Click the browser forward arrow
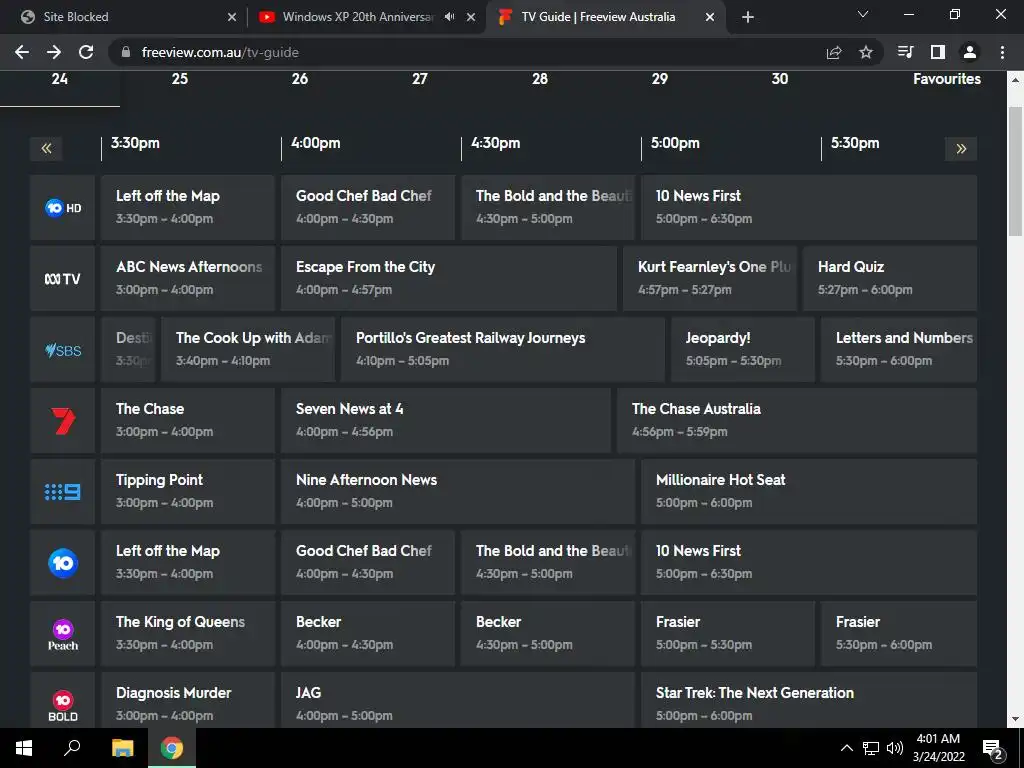The width and height of the screenshot is (1024, 768). pos(54,52)
